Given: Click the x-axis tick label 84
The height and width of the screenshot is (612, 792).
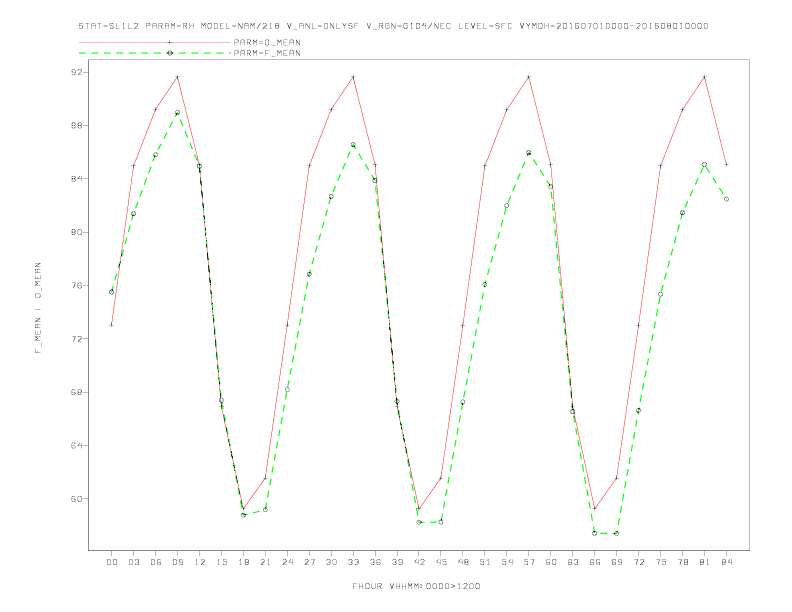Looking at the screenshot, I should (726, 562).
